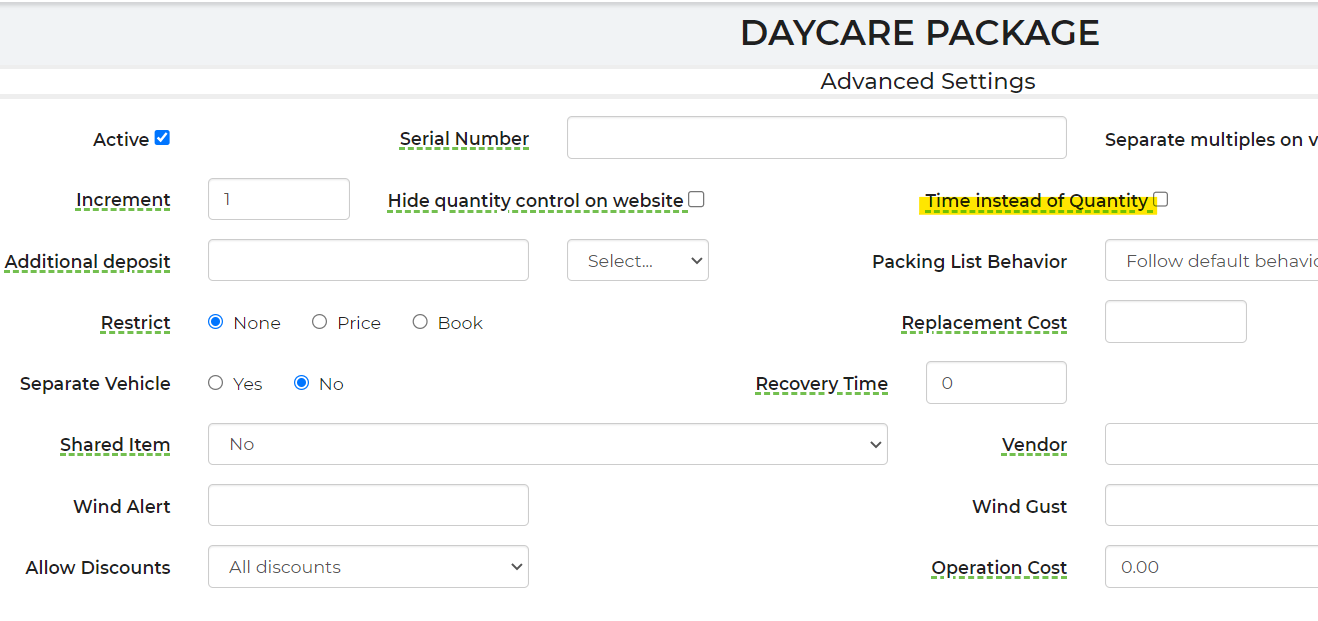This screenshot has height=621, width=1318.
Task: Click the Replacement Cost field
Action: point(1175,322)
